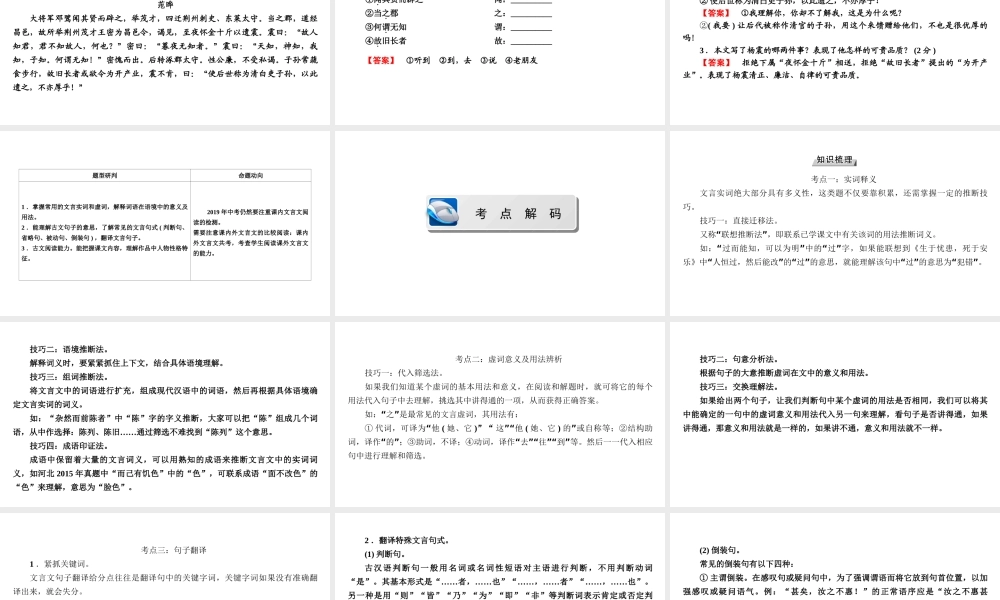Click the blank line after 故:
This screenshot has height=600, width=1000.
tap(531, 42)
